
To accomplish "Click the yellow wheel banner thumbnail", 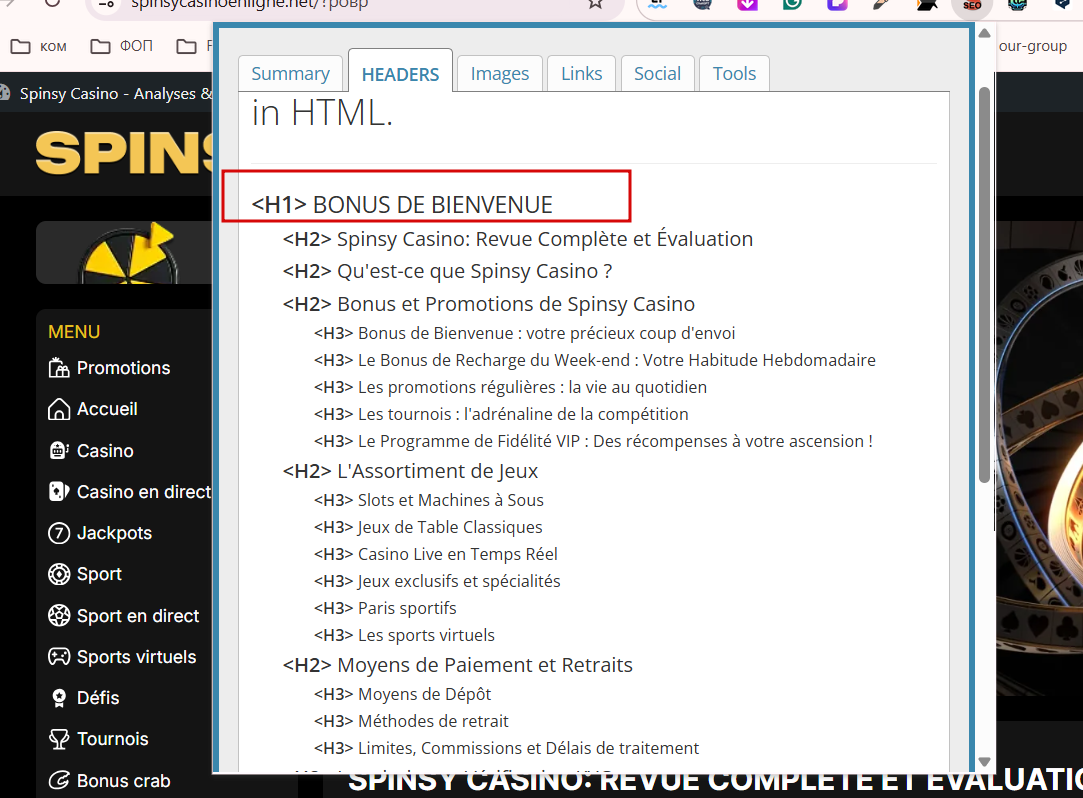I will click(124, 253).
